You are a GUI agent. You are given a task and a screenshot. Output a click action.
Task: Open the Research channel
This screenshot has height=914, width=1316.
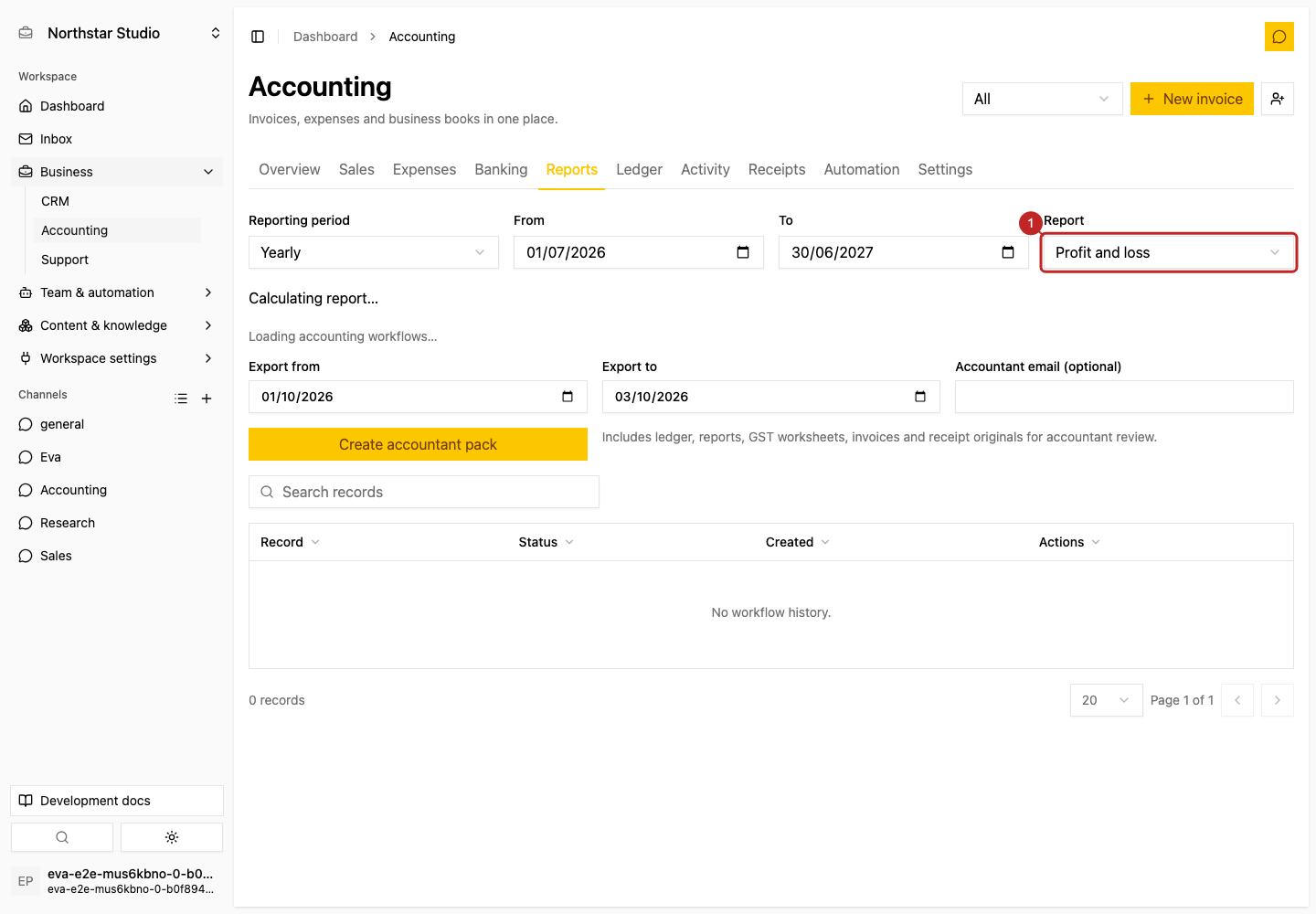[x=117, y=523]
